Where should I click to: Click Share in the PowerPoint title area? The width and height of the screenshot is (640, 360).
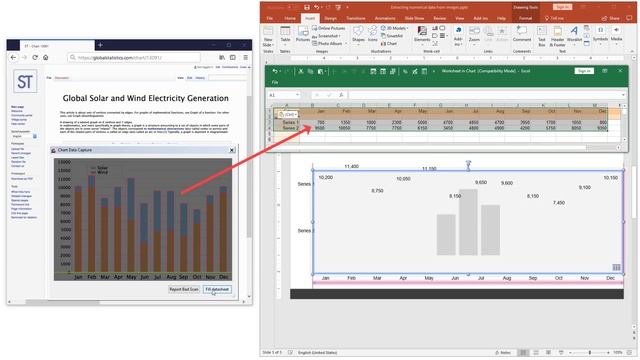pyautogui.click(x=610, y=18)
